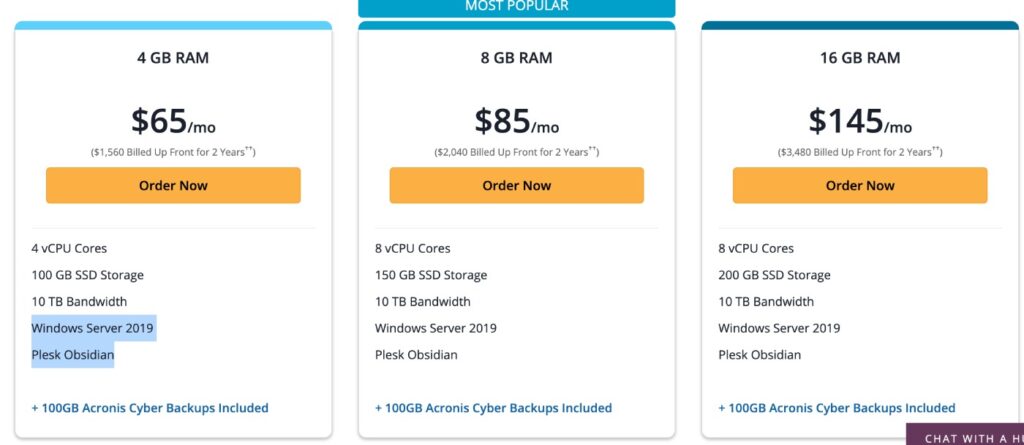Click the $85/mo price

tap(516, 122)
